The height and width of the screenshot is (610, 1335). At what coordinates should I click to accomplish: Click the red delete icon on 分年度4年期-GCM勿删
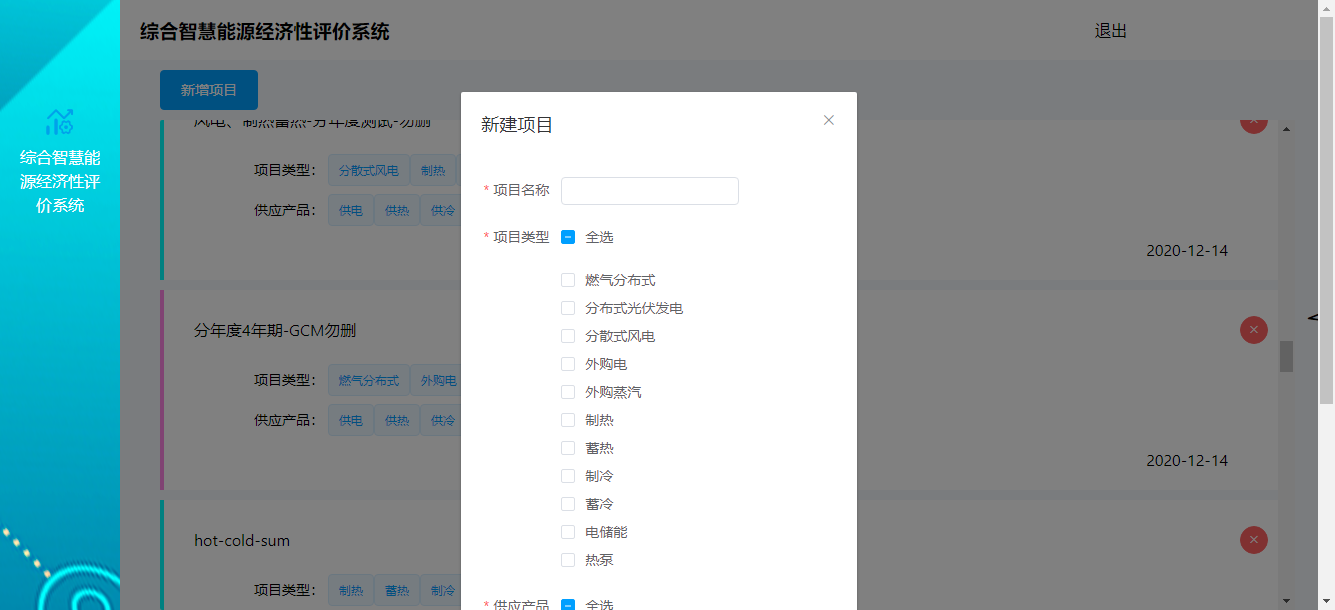click(1253, 330)
